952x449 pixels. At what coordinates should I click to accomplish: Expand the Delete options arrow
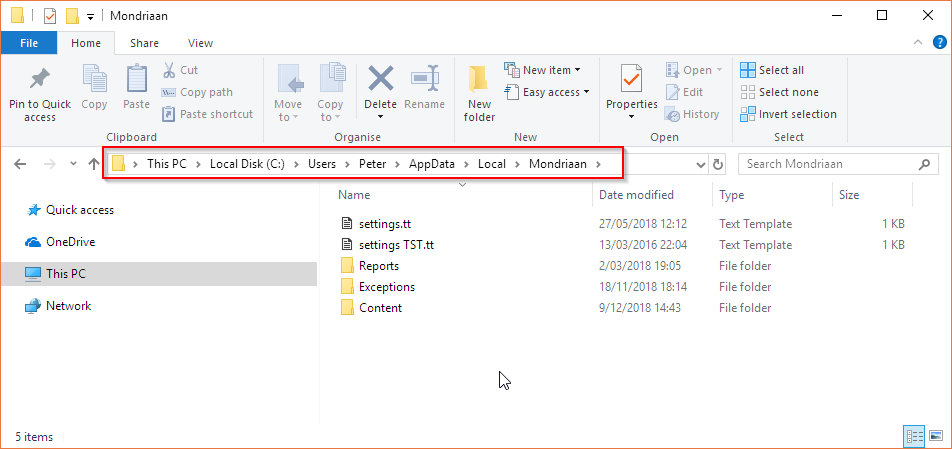pyautogui.click(x=381, y=117)
